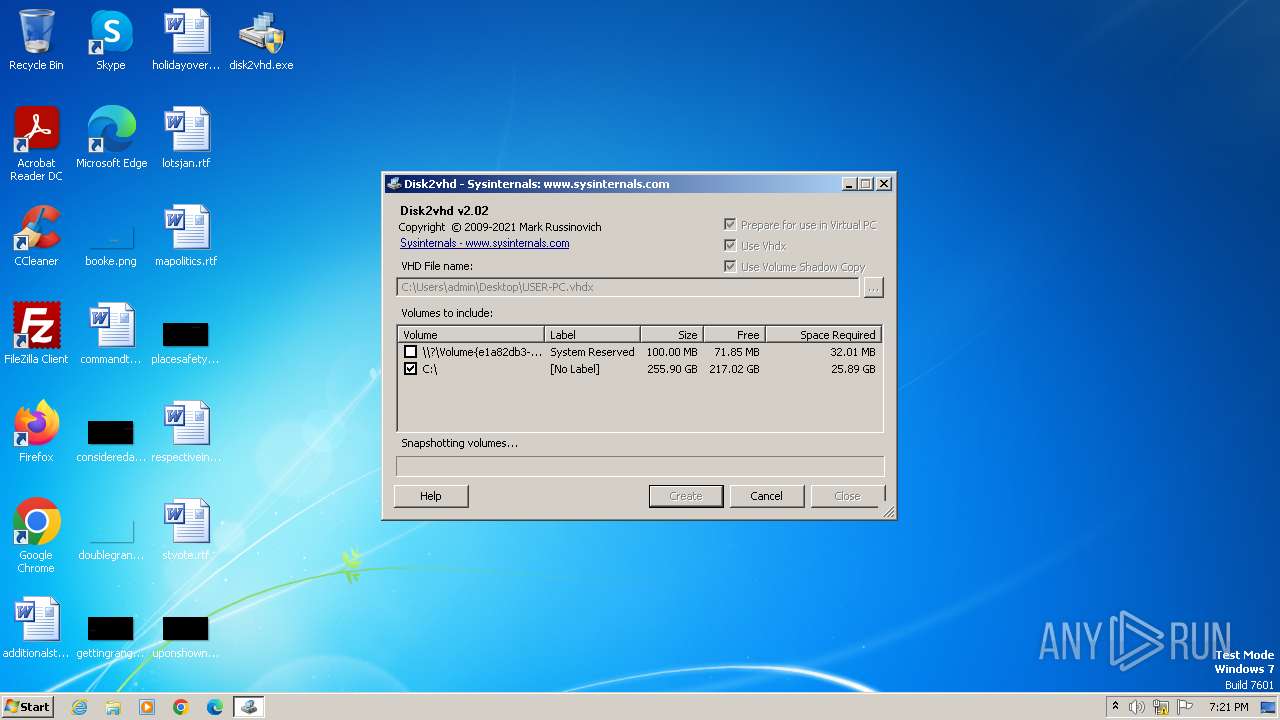Open CCleaner desktop shortcut
This screenshot has height=720, width=1280.
(36, 236)
